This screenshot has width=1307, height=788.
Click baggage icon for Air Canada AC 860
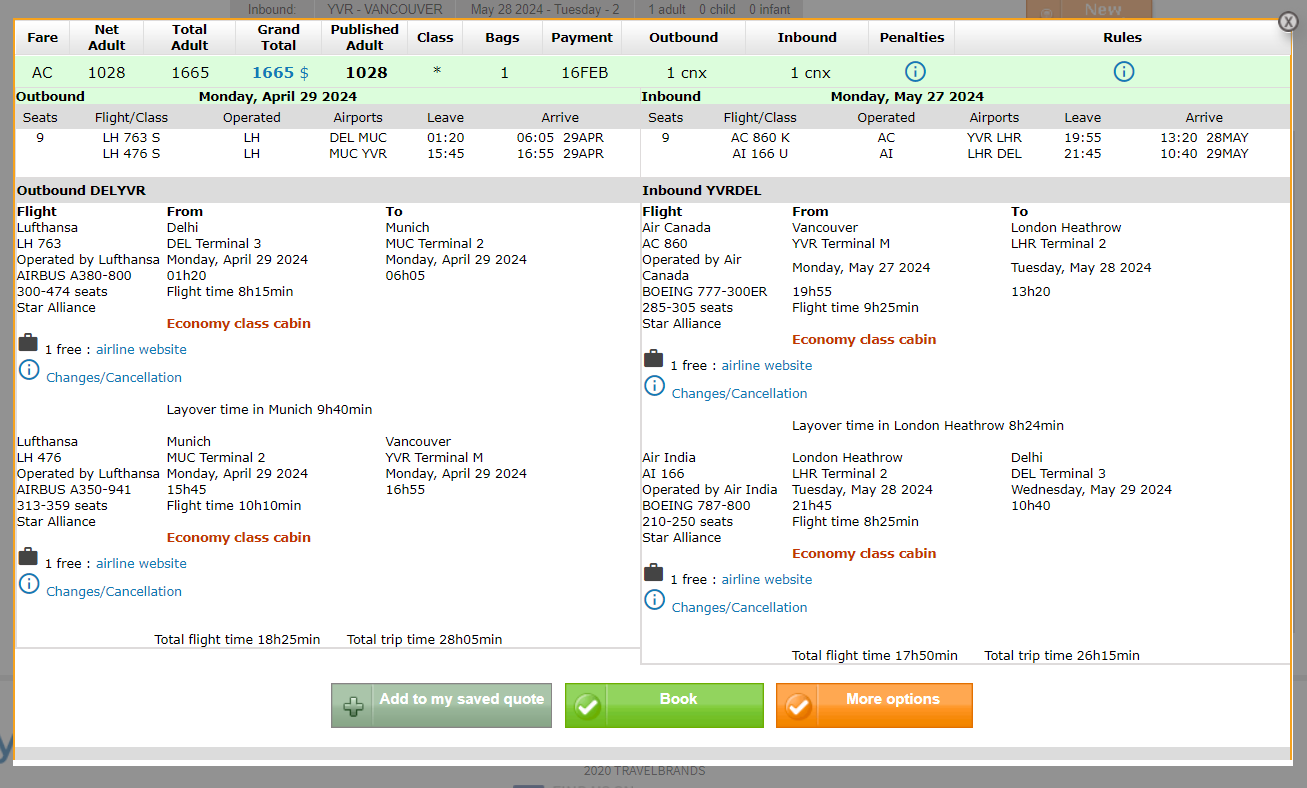tap(653, 359)
